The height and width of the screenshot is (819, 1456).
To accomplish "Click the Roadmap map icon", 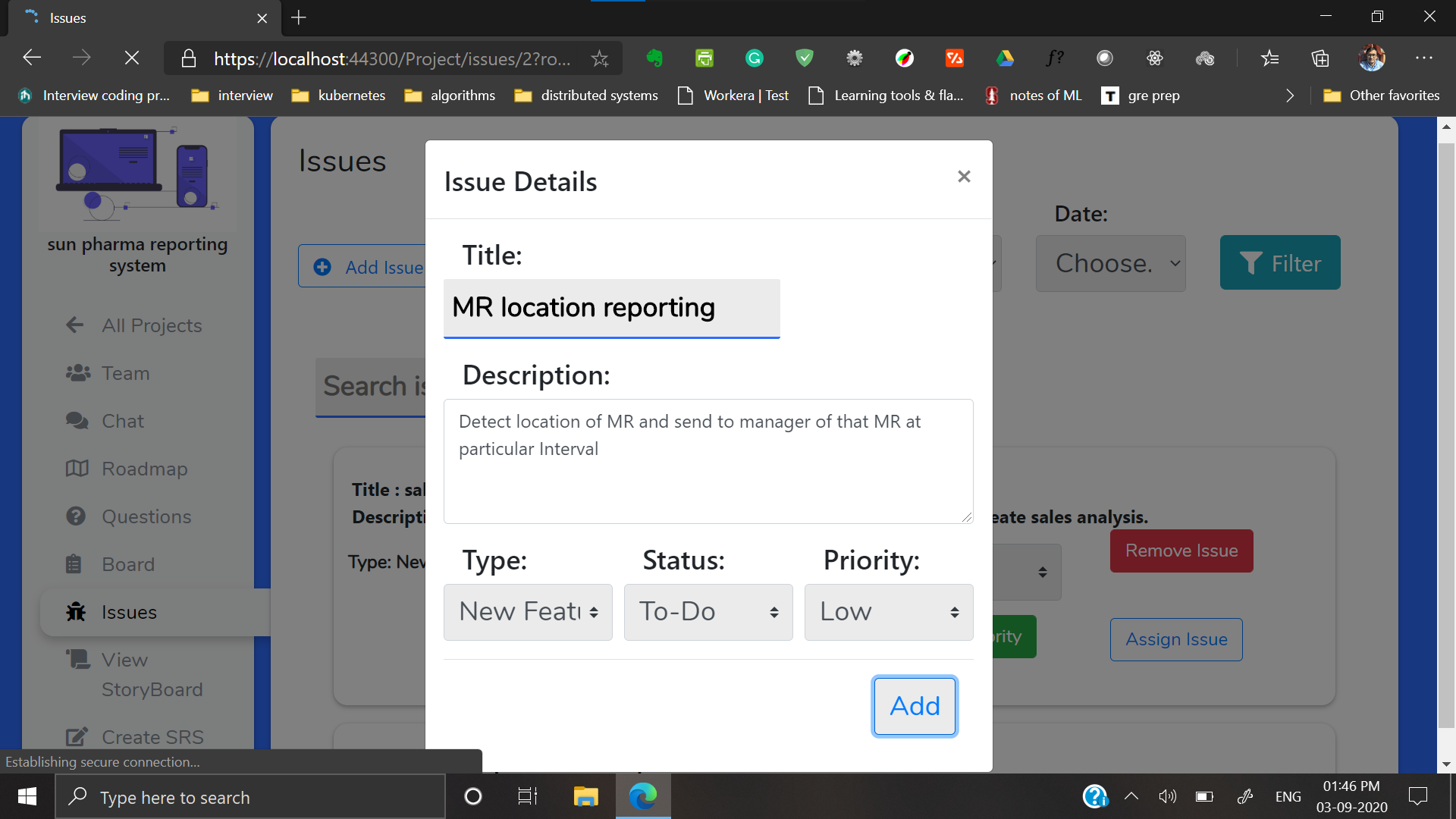I will click(77, 469).
